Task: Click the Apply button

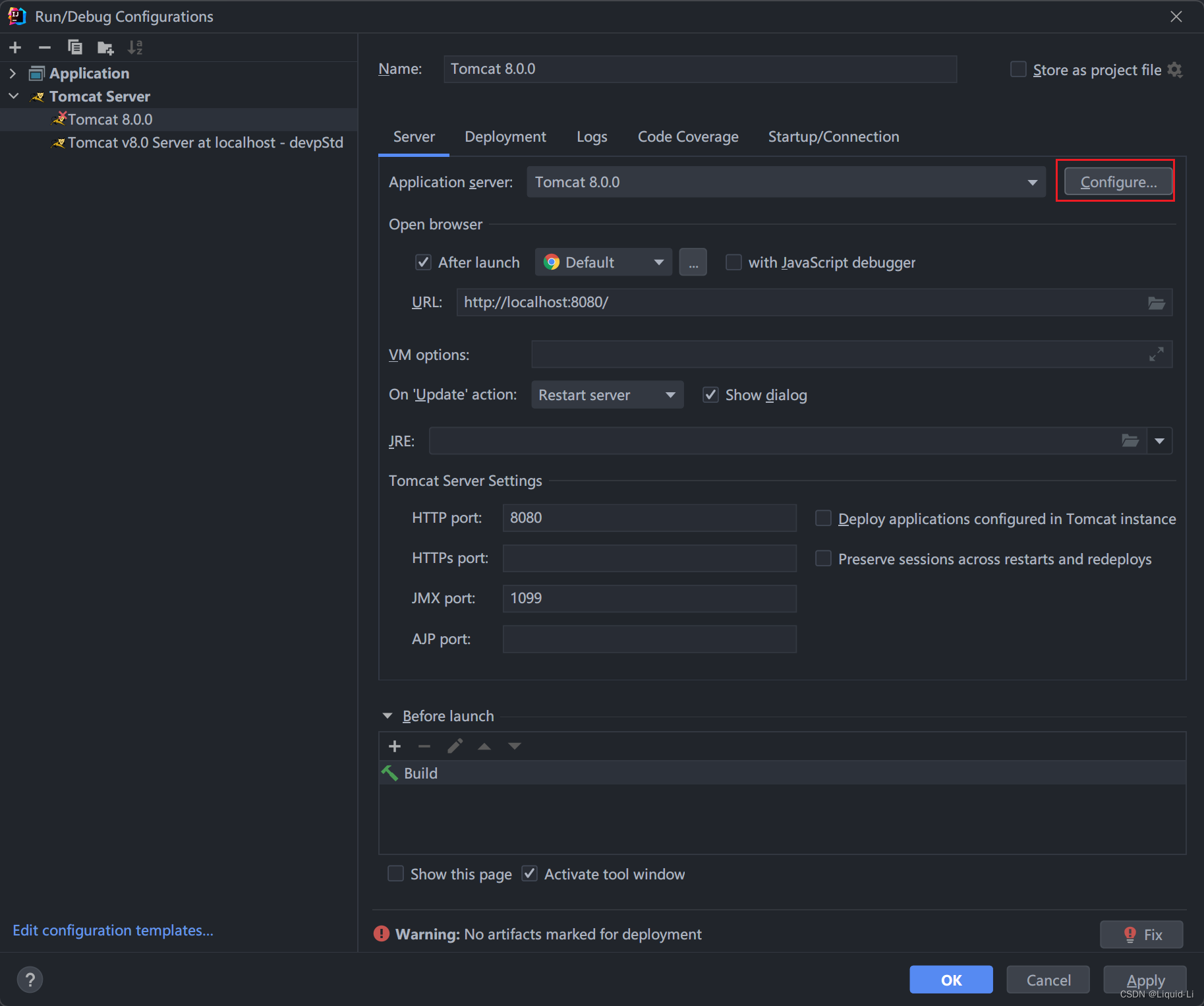Action: [1145, 980]
